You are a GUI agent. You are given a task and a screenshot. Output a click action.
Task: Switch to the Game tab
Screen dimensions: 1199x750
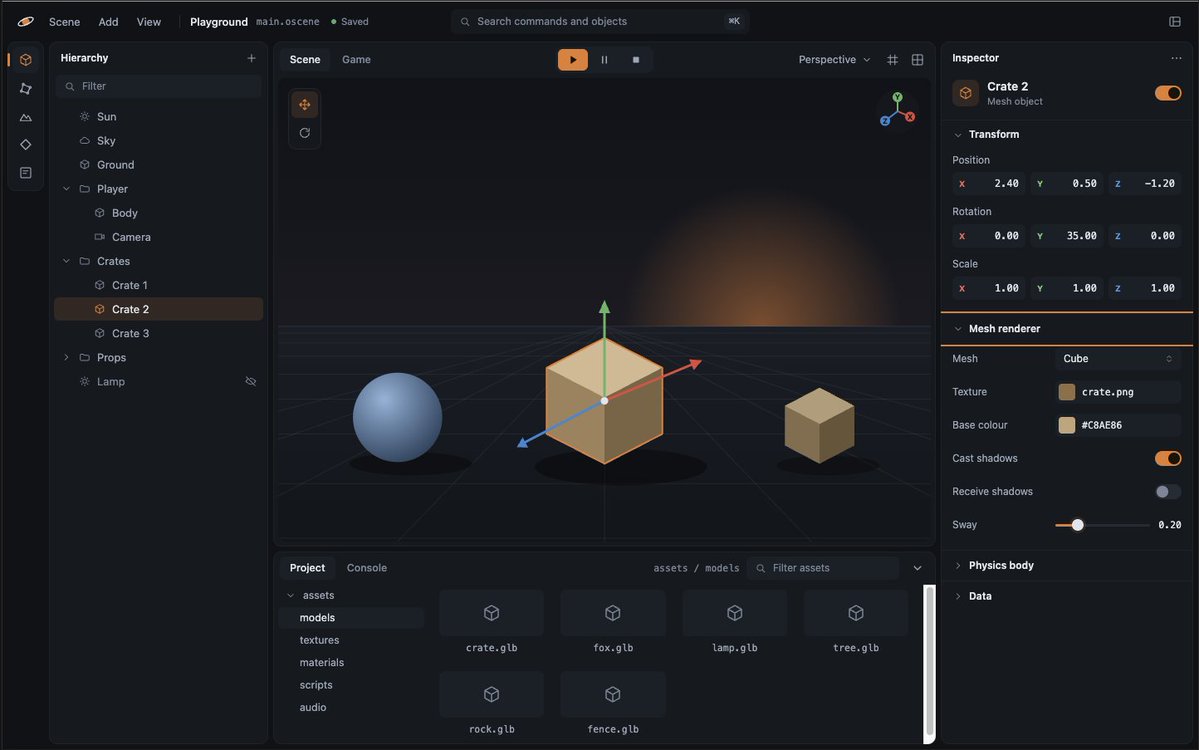[x=356, y=60]
